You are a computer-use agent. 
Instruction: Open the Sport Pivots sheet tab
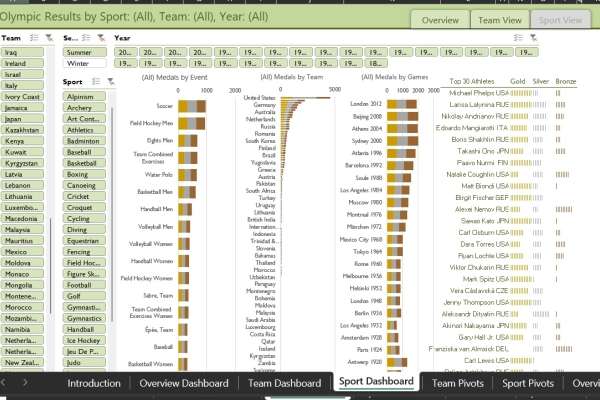click(528, 383)
